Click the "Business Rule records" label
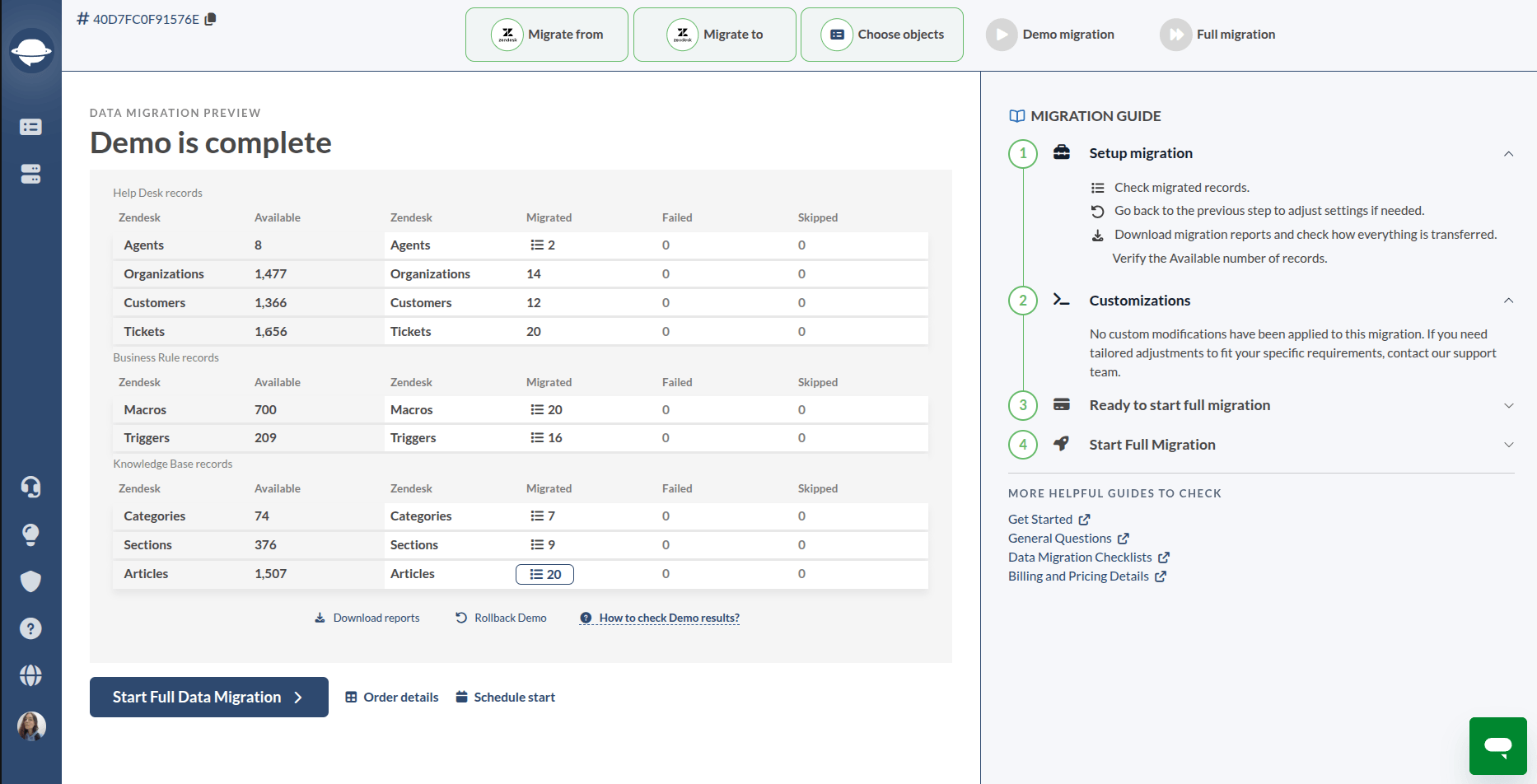The height and width of the screenshot is (784, 1537). tap(166, 358)
